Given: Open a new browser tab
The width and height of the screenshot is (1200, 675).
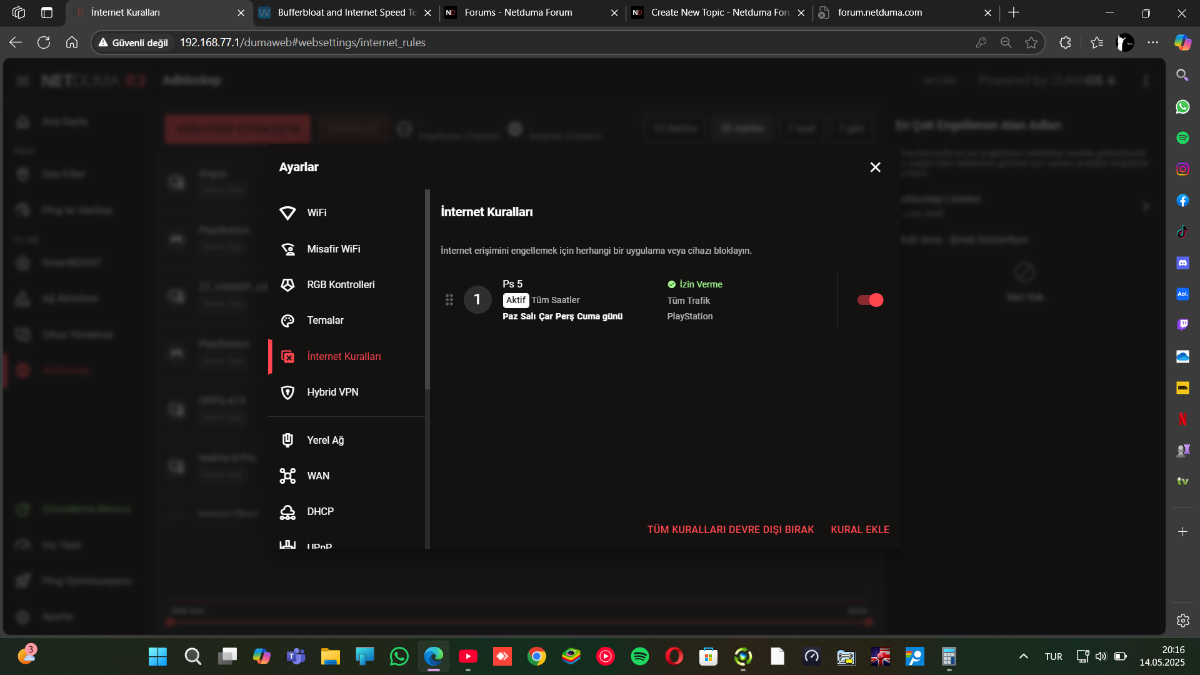Looking at the screenshot, I should coord(1014,13).
